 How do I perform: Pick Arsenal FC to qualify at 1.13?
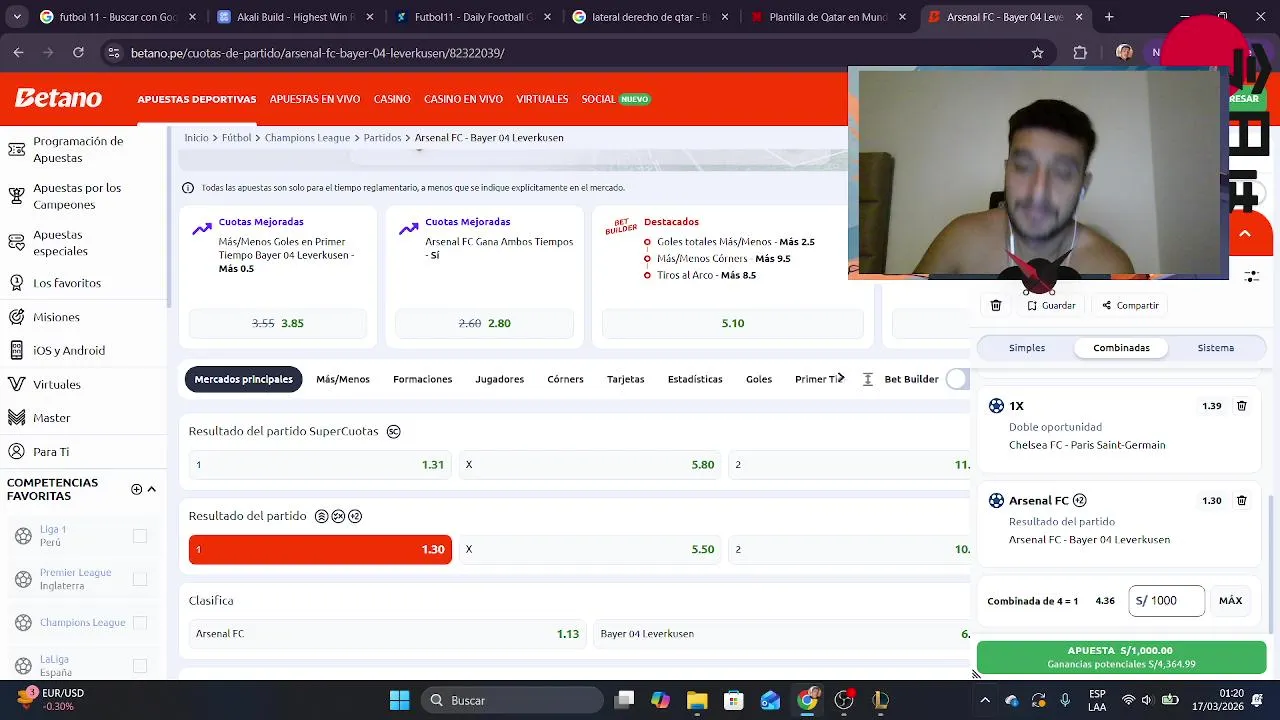(x=387, y=634)
